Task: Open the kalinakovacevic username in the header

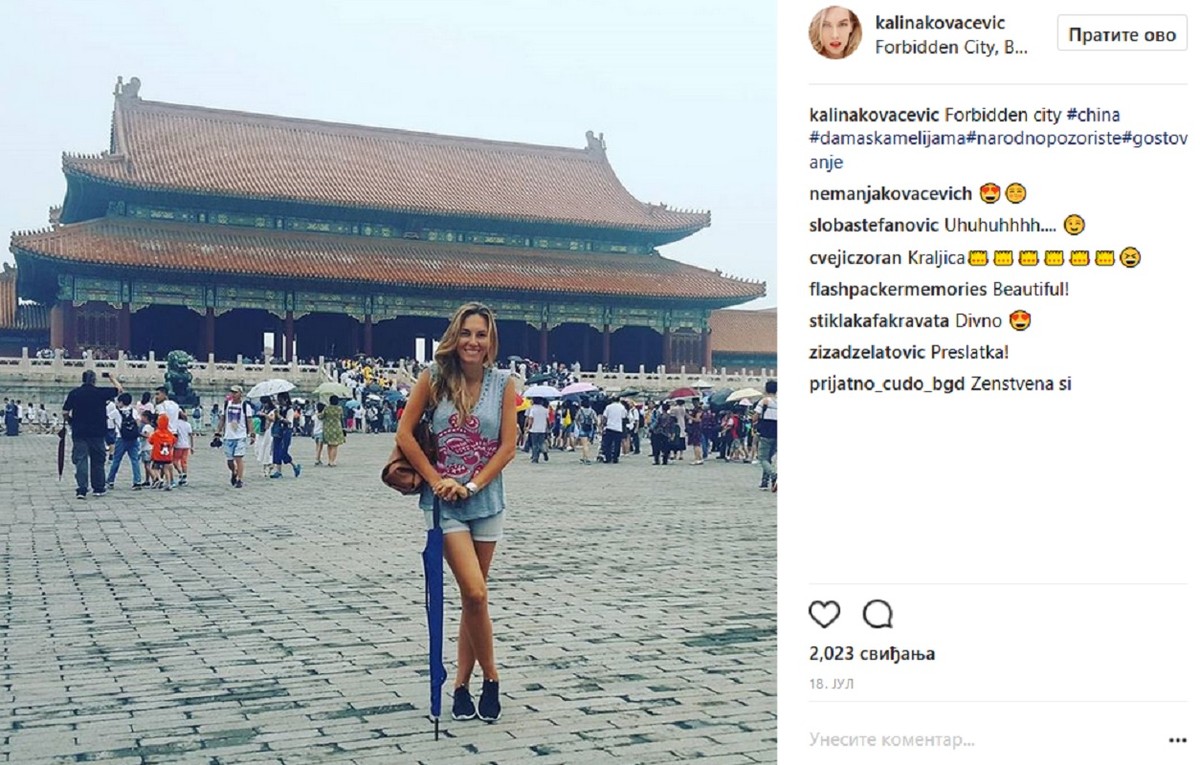Action: 940,22
